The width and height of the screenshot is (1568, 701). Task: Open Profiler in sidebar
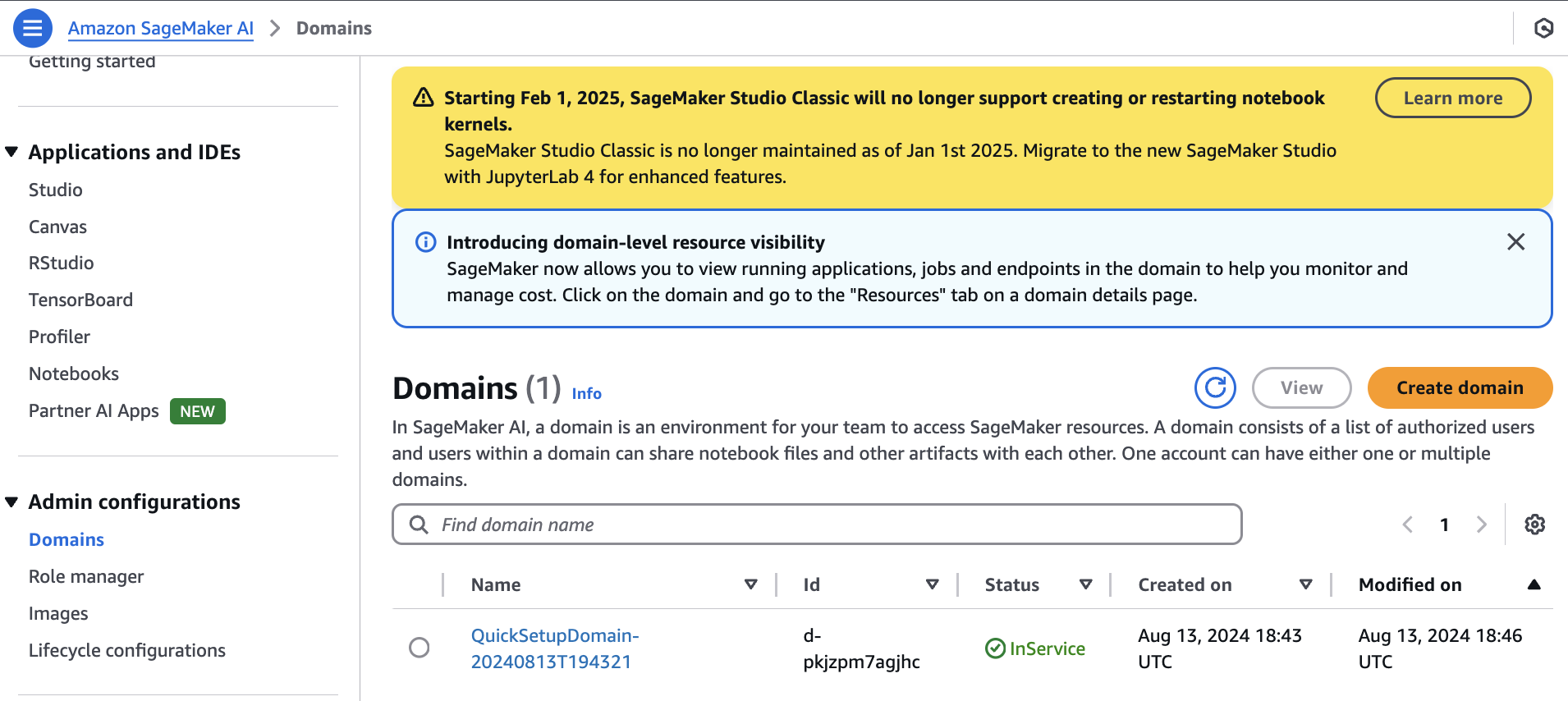(x=59, y=337)
